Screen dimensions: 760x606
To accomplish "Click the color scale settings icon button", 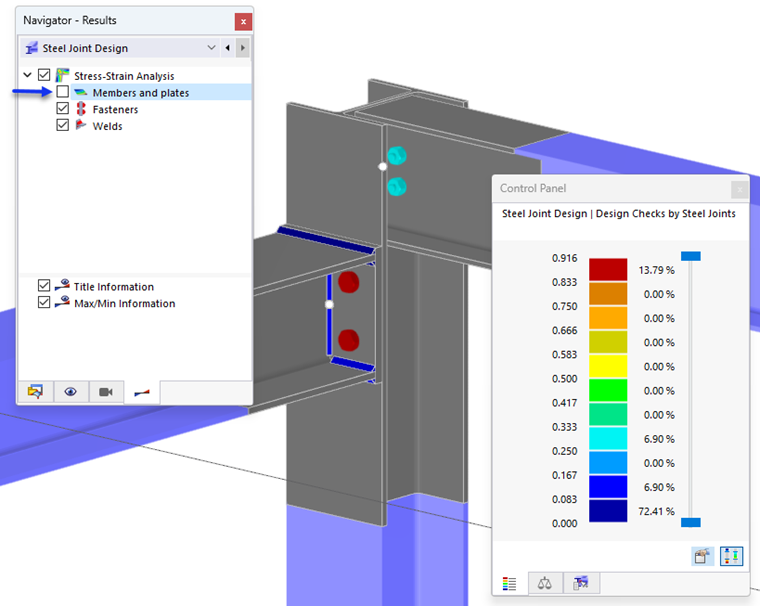I will 731,556.
